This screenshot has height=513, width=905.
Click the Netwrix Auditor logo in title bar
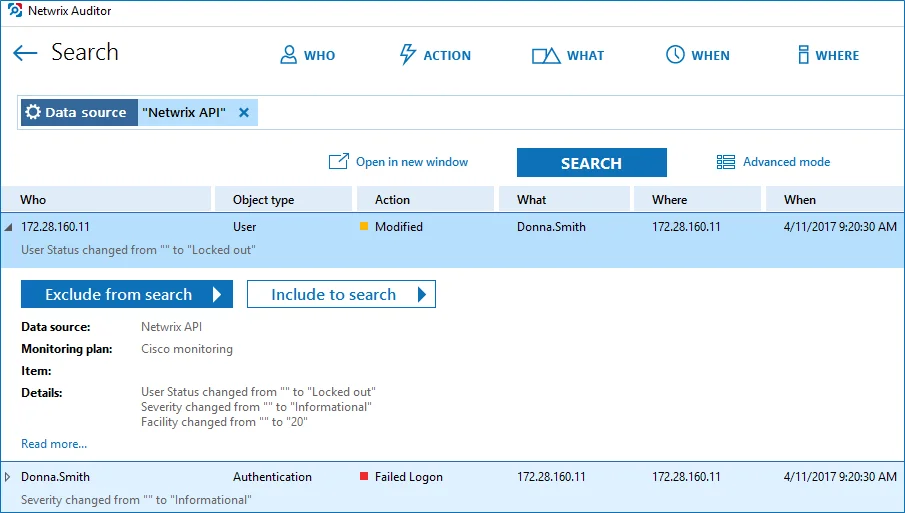15,10
